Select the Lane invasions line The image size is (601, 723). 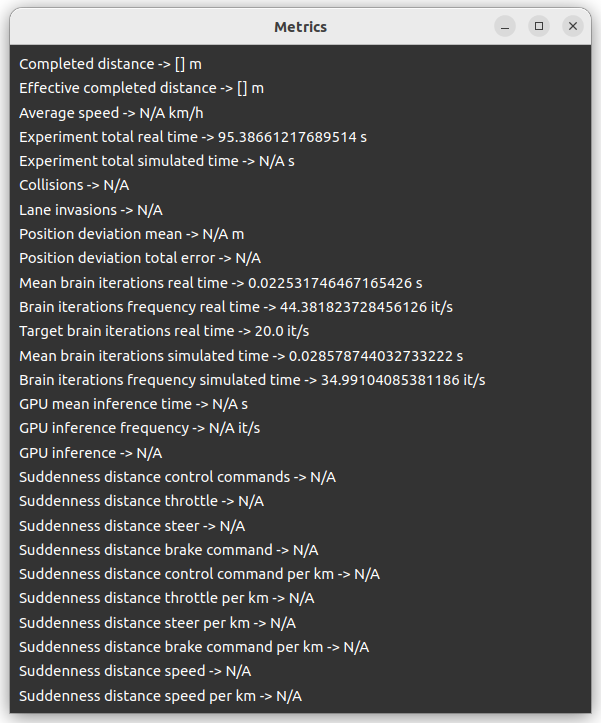tap(91, 210)
